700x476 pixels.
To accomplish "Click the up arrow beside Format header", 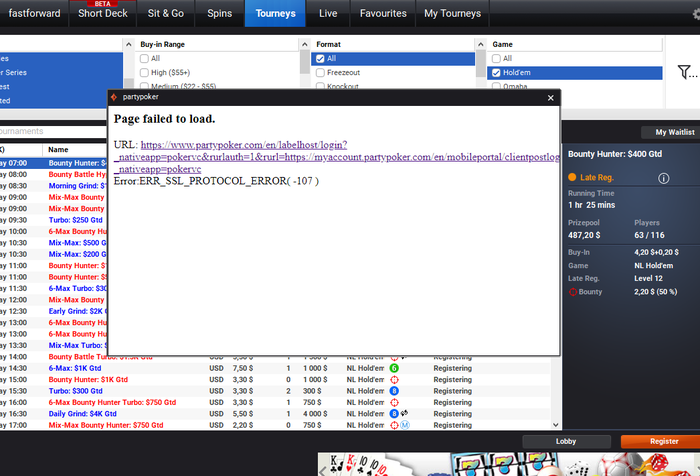I will pos(304,45).
